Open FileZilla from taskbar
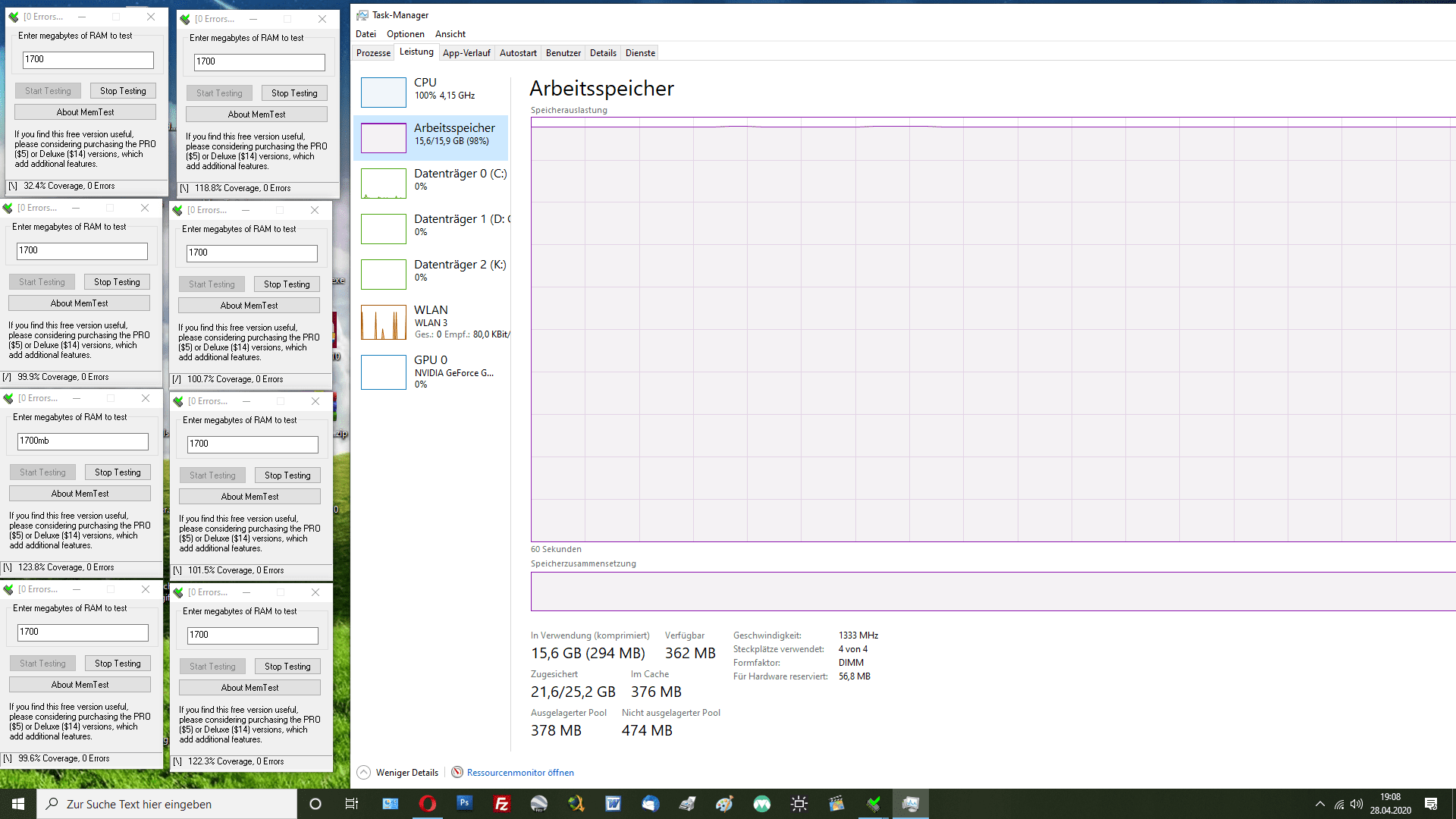This screenshot has width=1456, height=819. [x=502, y=804]
